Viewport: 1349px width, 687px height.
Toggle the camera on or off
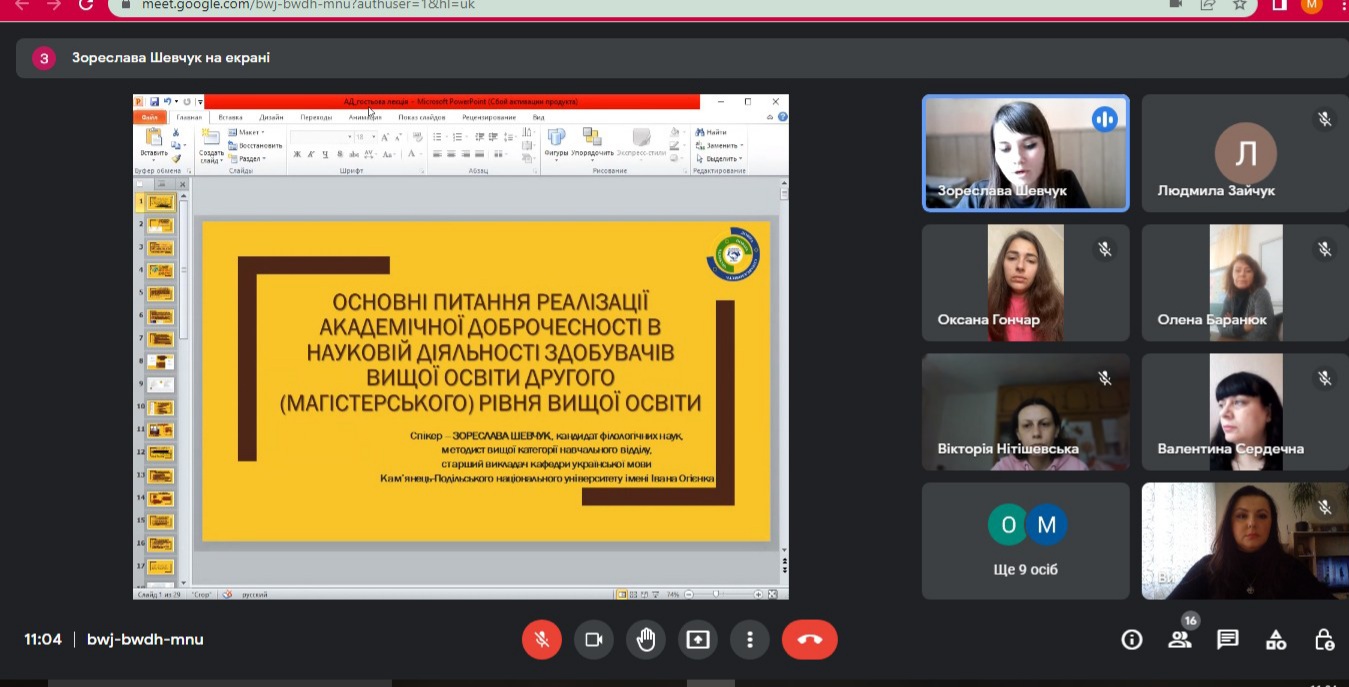(x=594, y=640)
